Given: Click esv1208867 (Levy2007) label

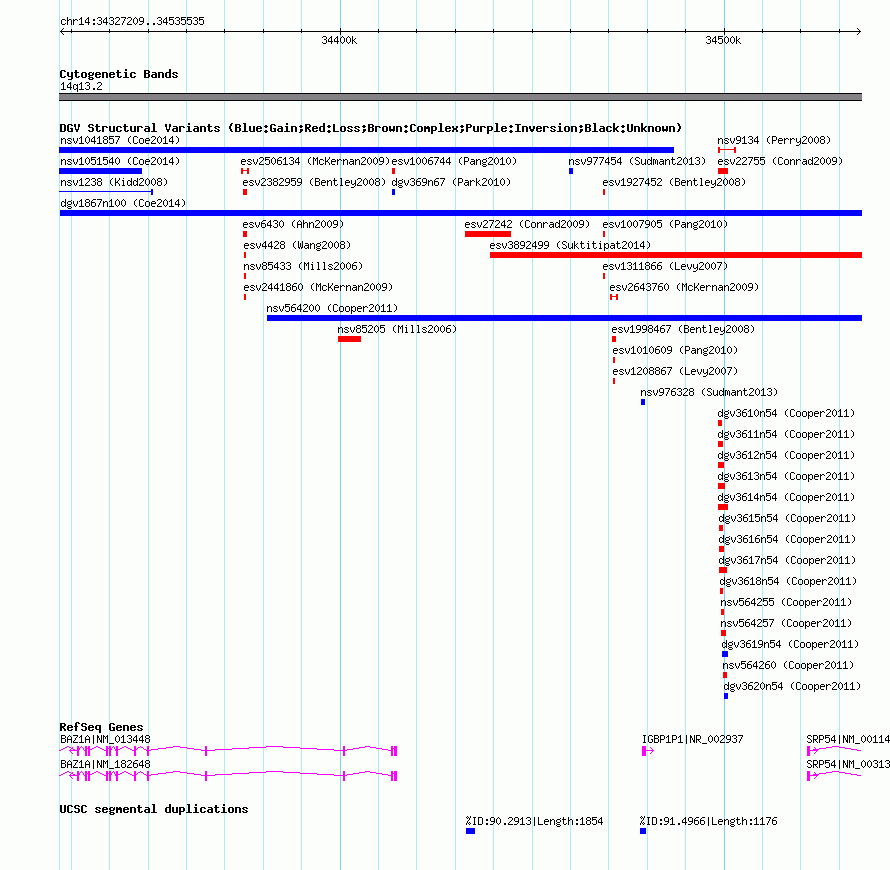Looking at the screenshot, I should tap(675, 371).
